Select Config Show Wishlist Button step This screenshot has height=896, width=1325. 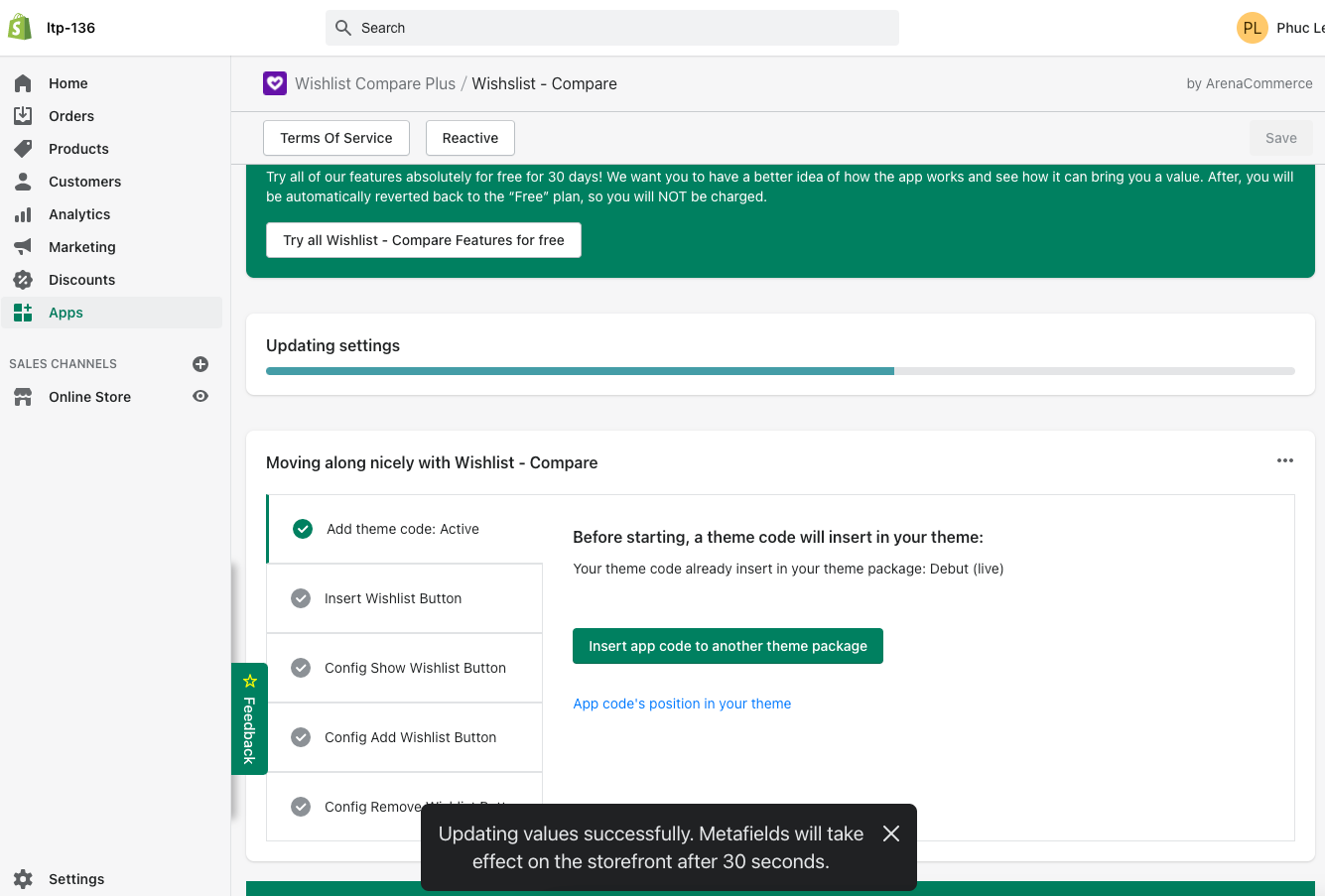pos(405,668)
